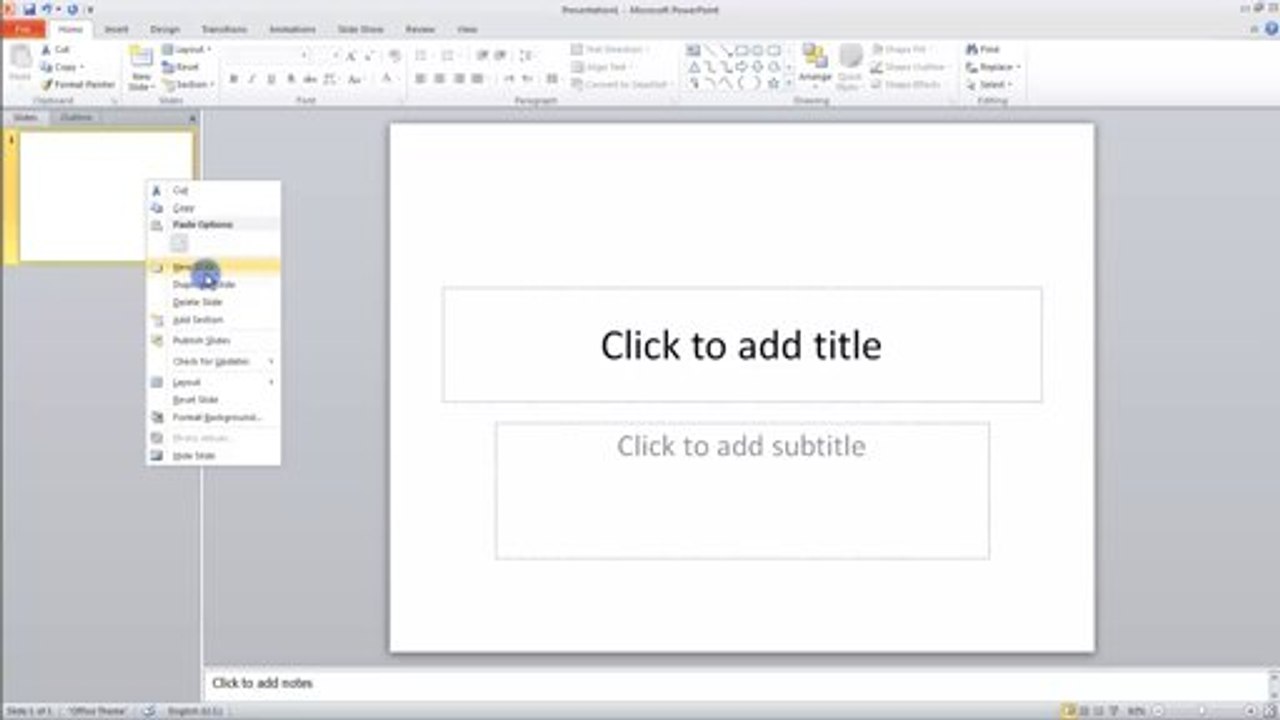Screen dimensions: 1280x720
Task: Switch to the Insert ribbon tab
Action: click(x=116, y=30)
